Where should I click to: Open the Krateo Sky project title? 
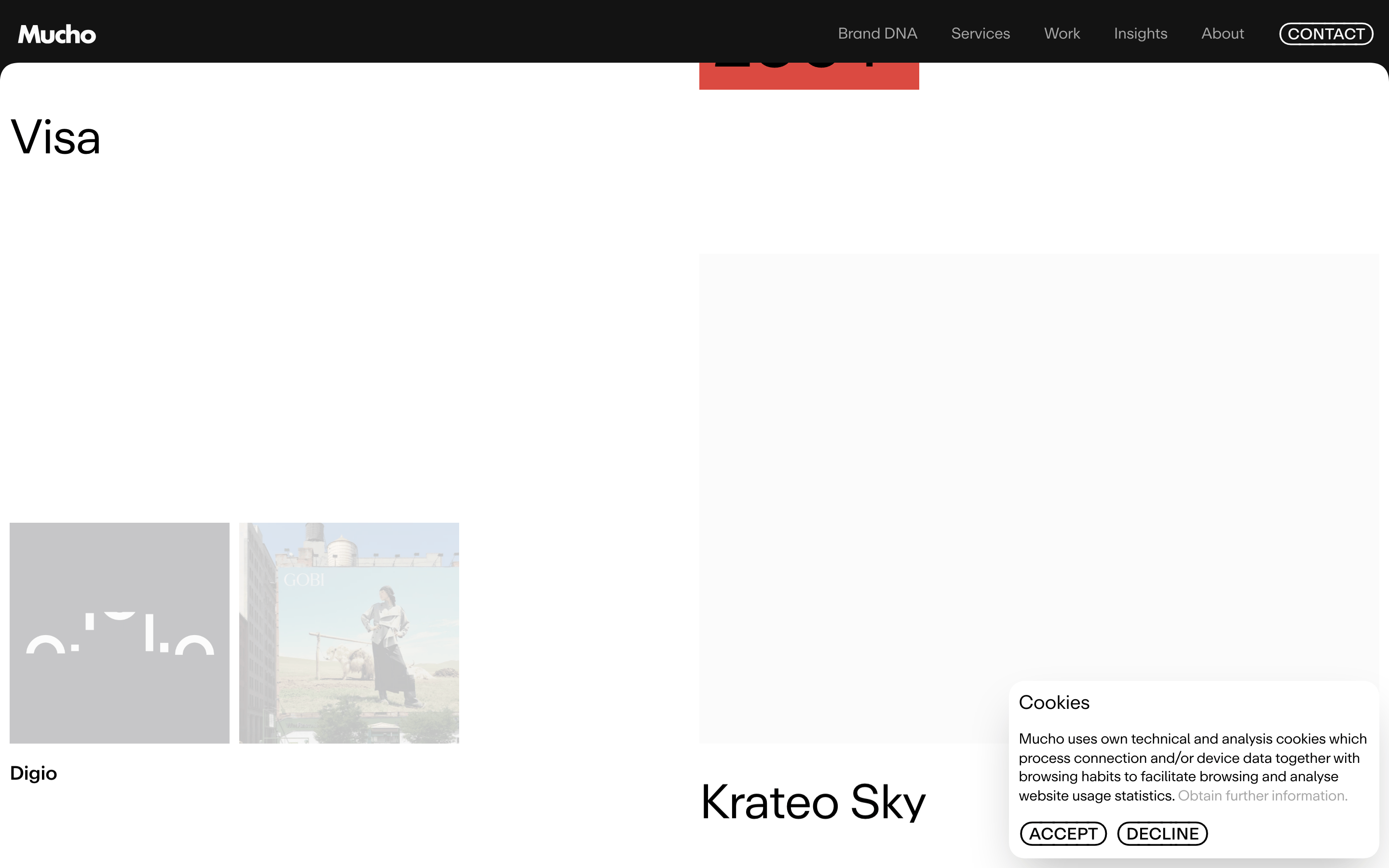pyautogui.click(x=813, y=802)
